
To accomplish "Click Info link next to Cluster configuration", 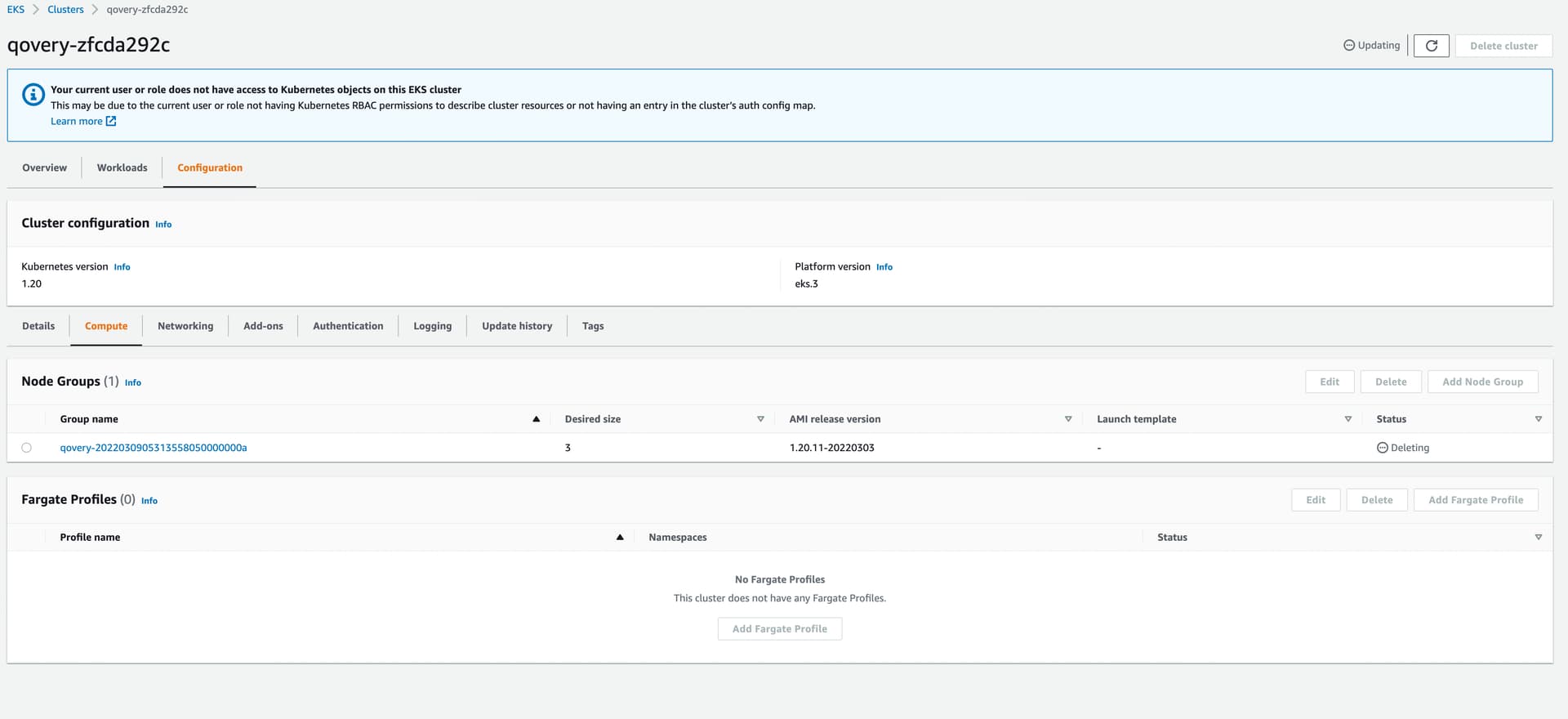I will point(163,225).
